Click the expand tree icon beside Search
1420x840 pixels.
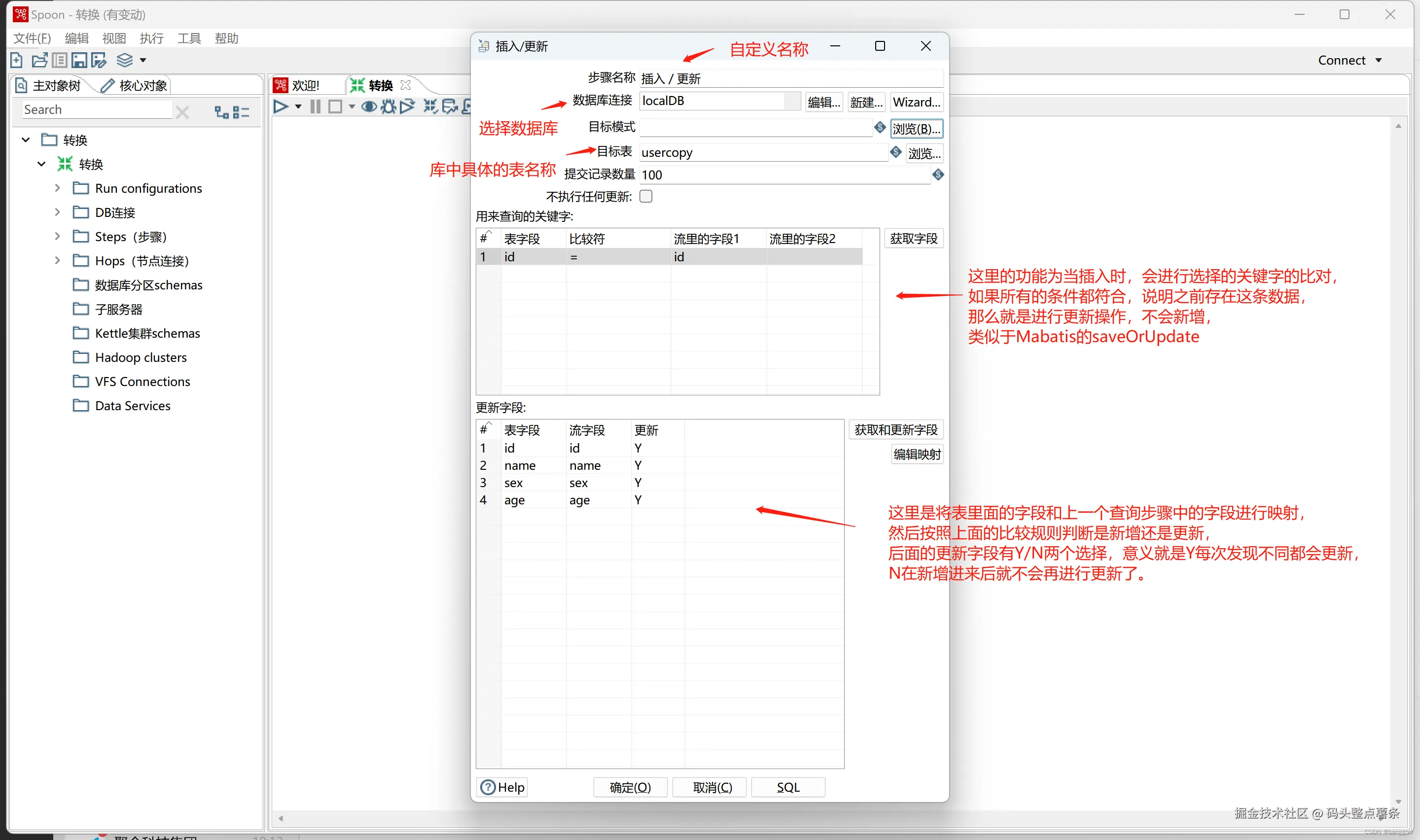pos(222,112)
